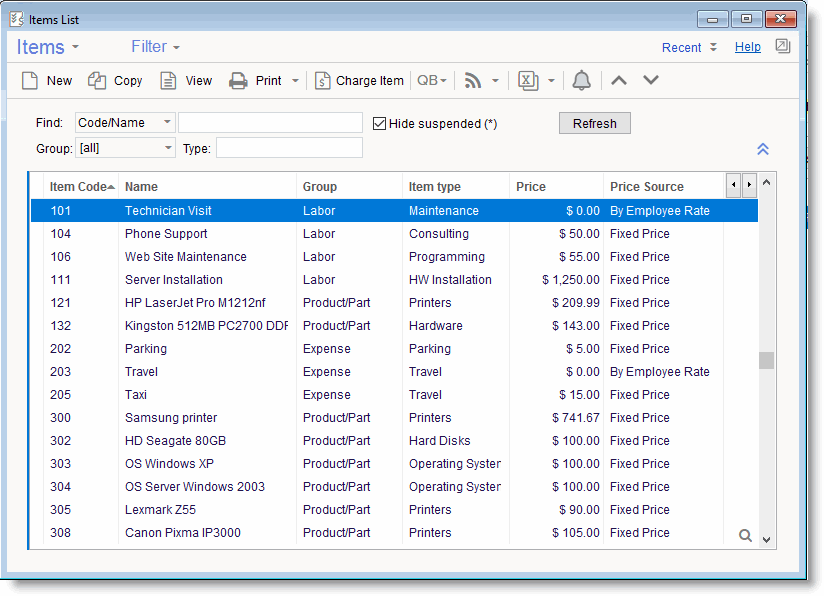Screen dimensions: 824x596
Task: Click the View item icon
Action: (168, 81)
